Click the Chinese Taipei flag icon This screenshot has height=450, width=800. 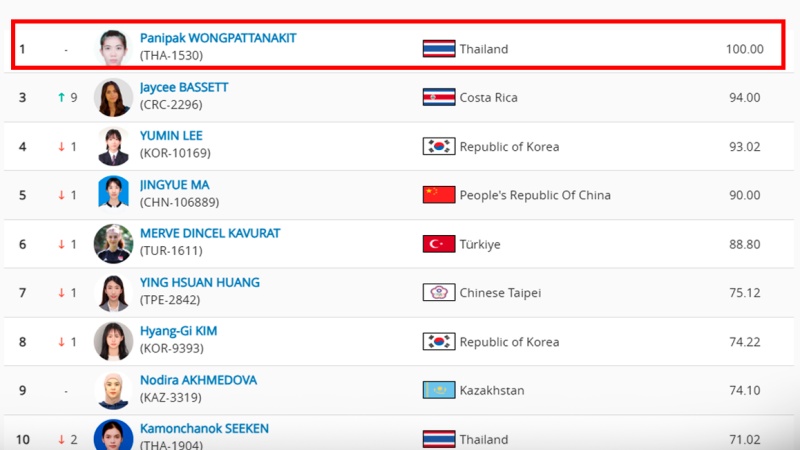pyautogui.click(x=439, y=292)
